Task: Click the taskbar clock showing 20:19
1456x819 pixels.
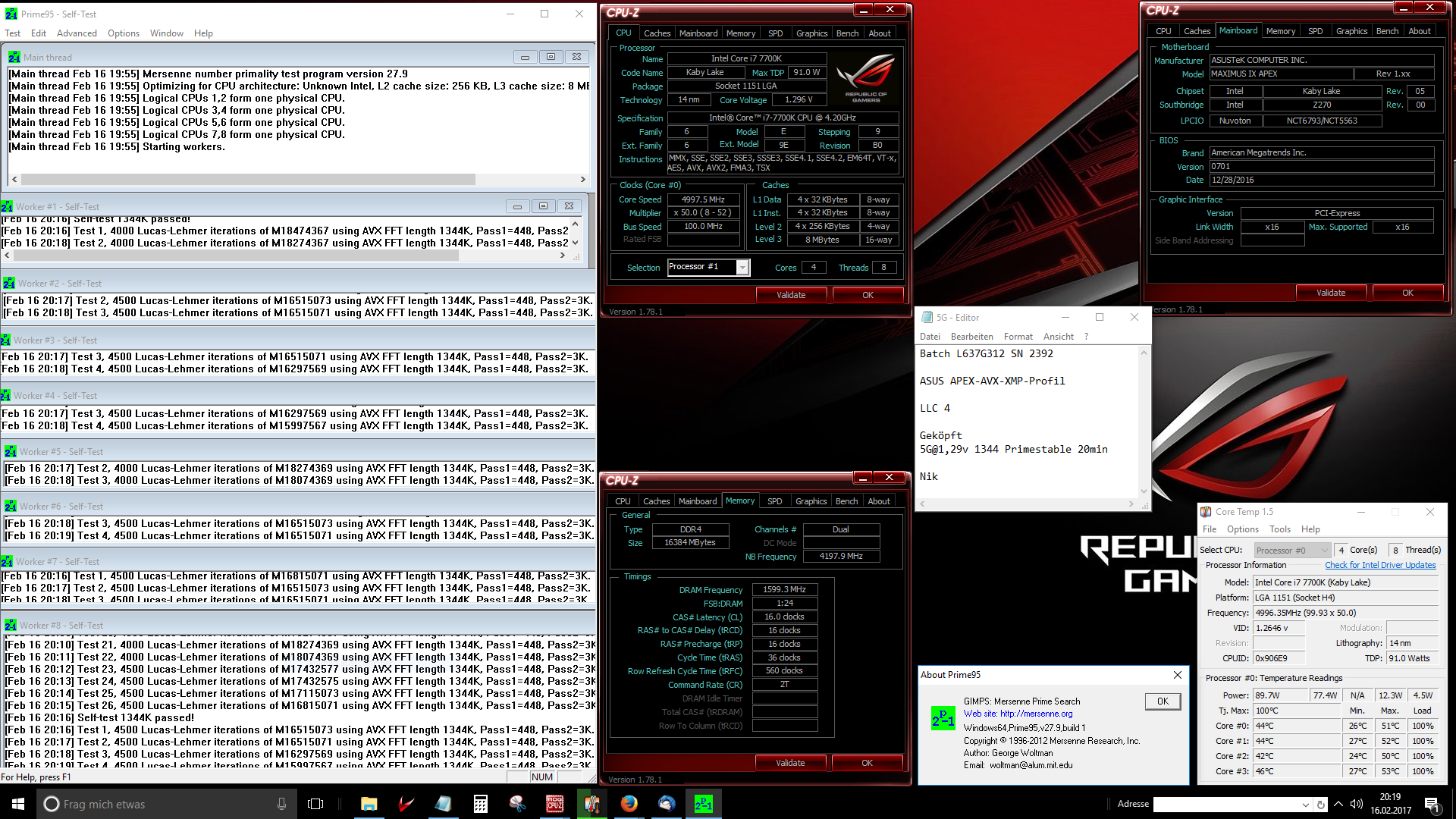Action: [1390, 797]
